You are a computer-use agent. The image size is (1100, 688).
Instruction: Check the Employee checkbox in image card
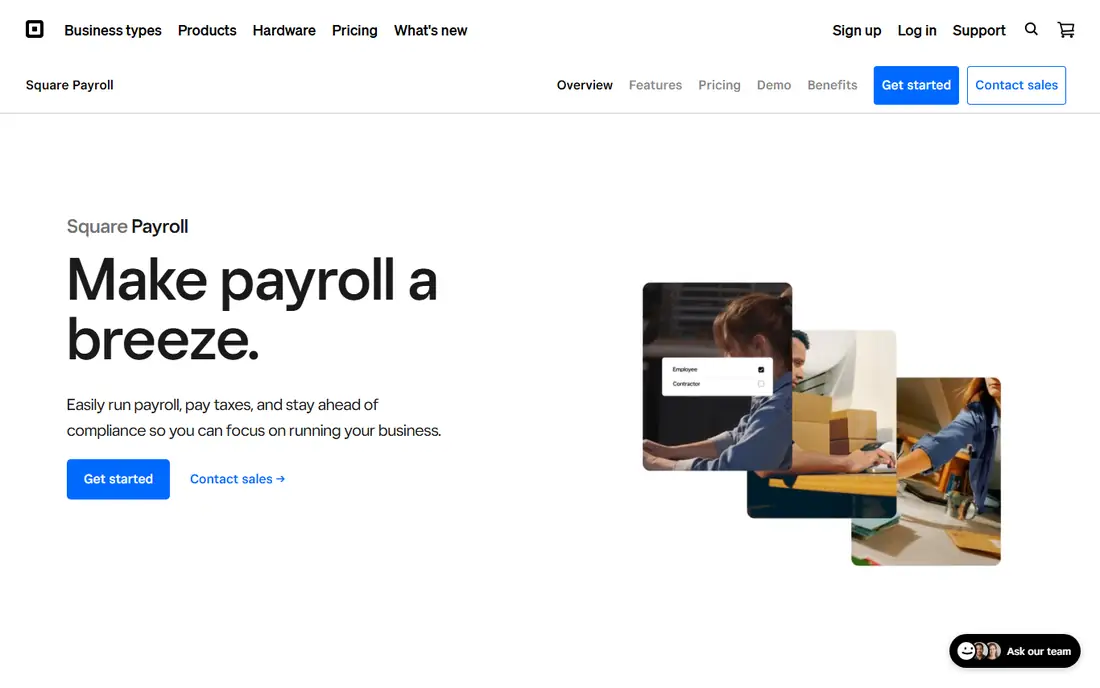point(761,370)
